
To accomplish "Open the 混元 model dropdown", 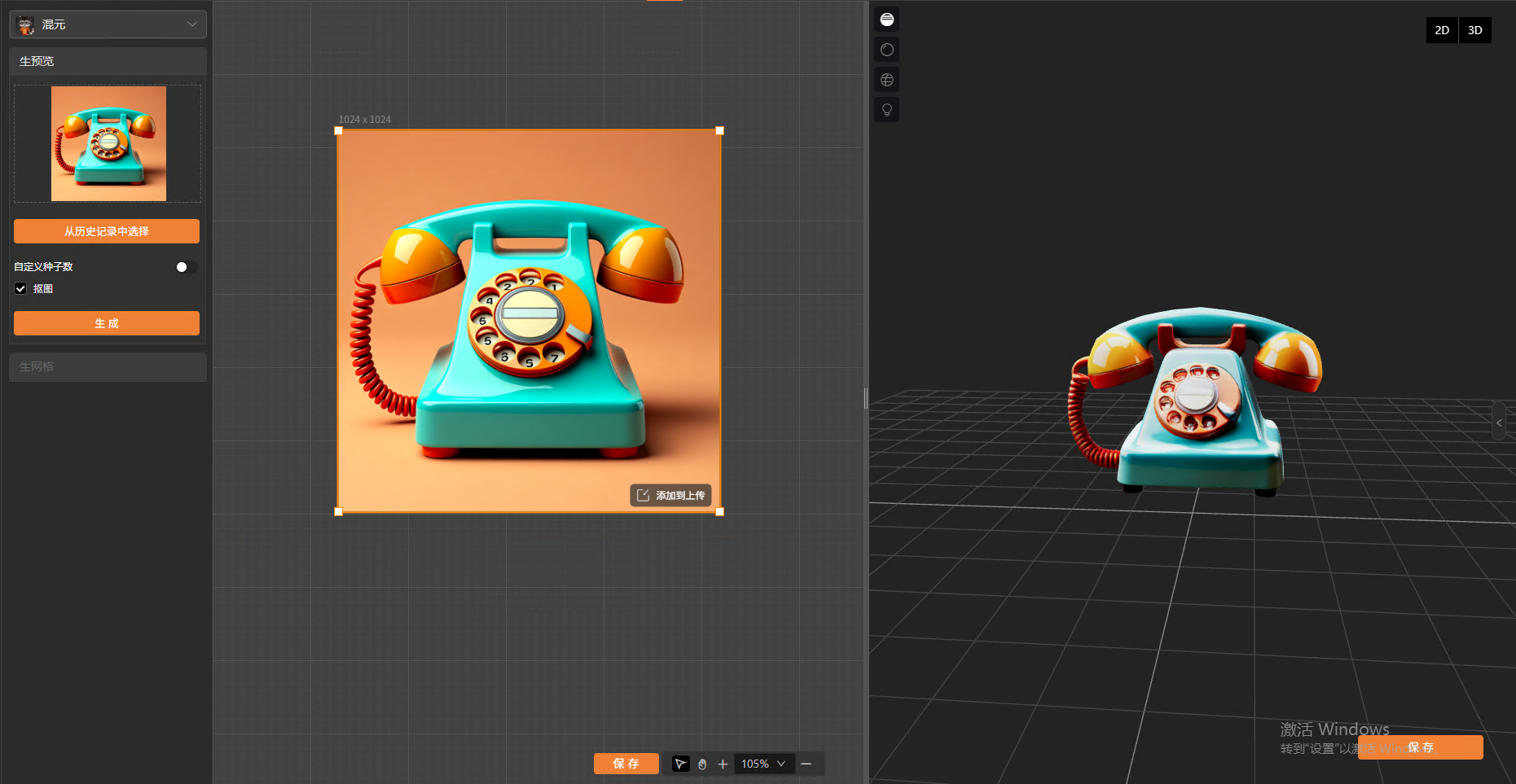I will [108, 24].
